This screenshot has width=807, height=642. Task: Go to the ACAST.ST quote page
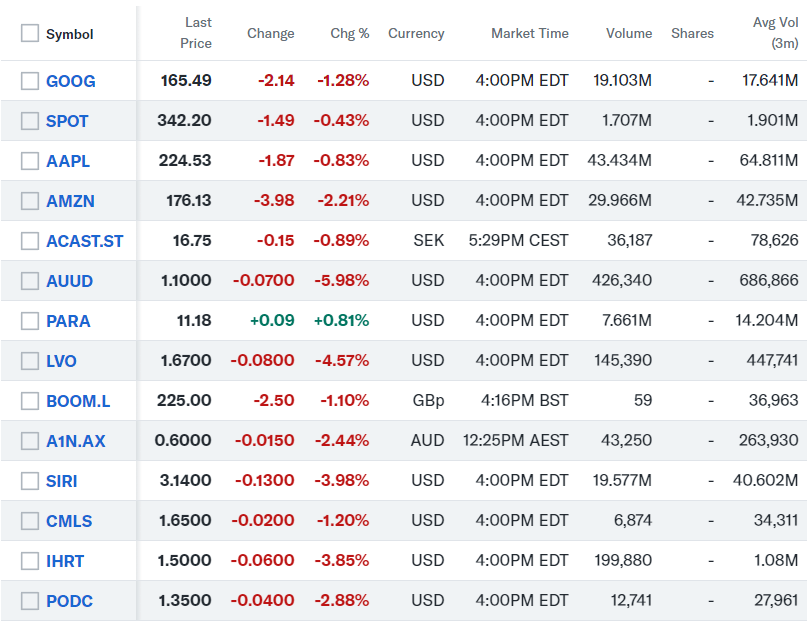(85, 241)
